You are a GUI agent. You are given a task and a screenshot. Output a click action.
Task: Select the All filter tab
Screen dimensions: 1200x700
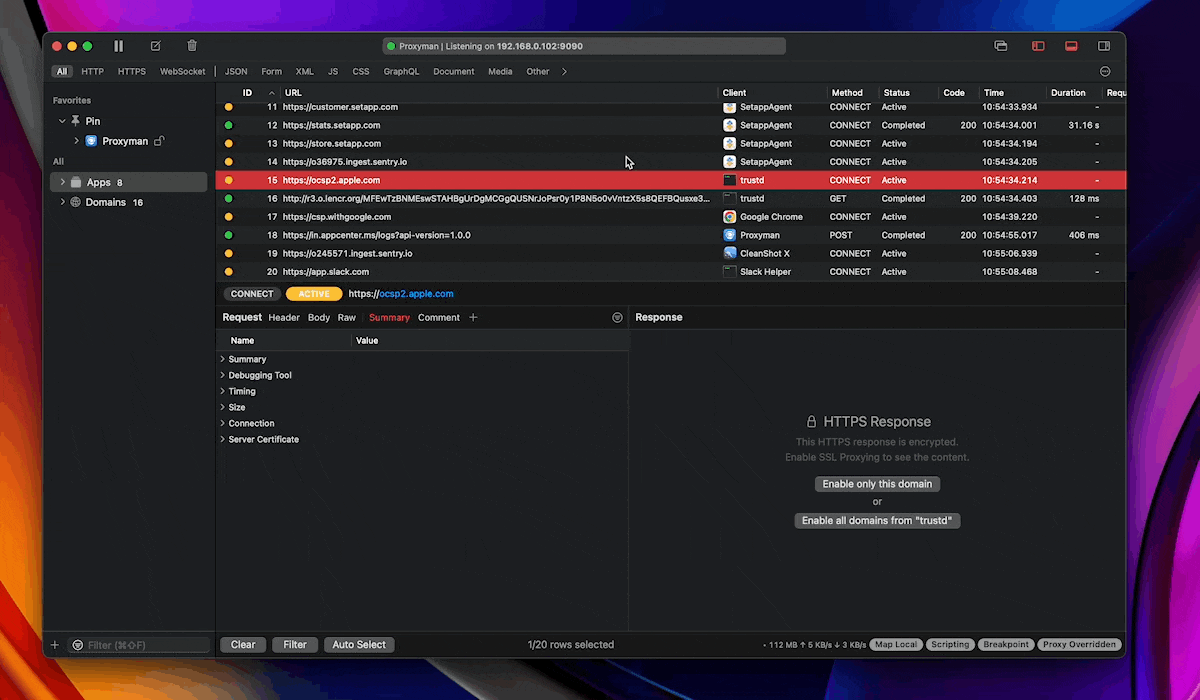pyautogui.click(x=62, y=72)
